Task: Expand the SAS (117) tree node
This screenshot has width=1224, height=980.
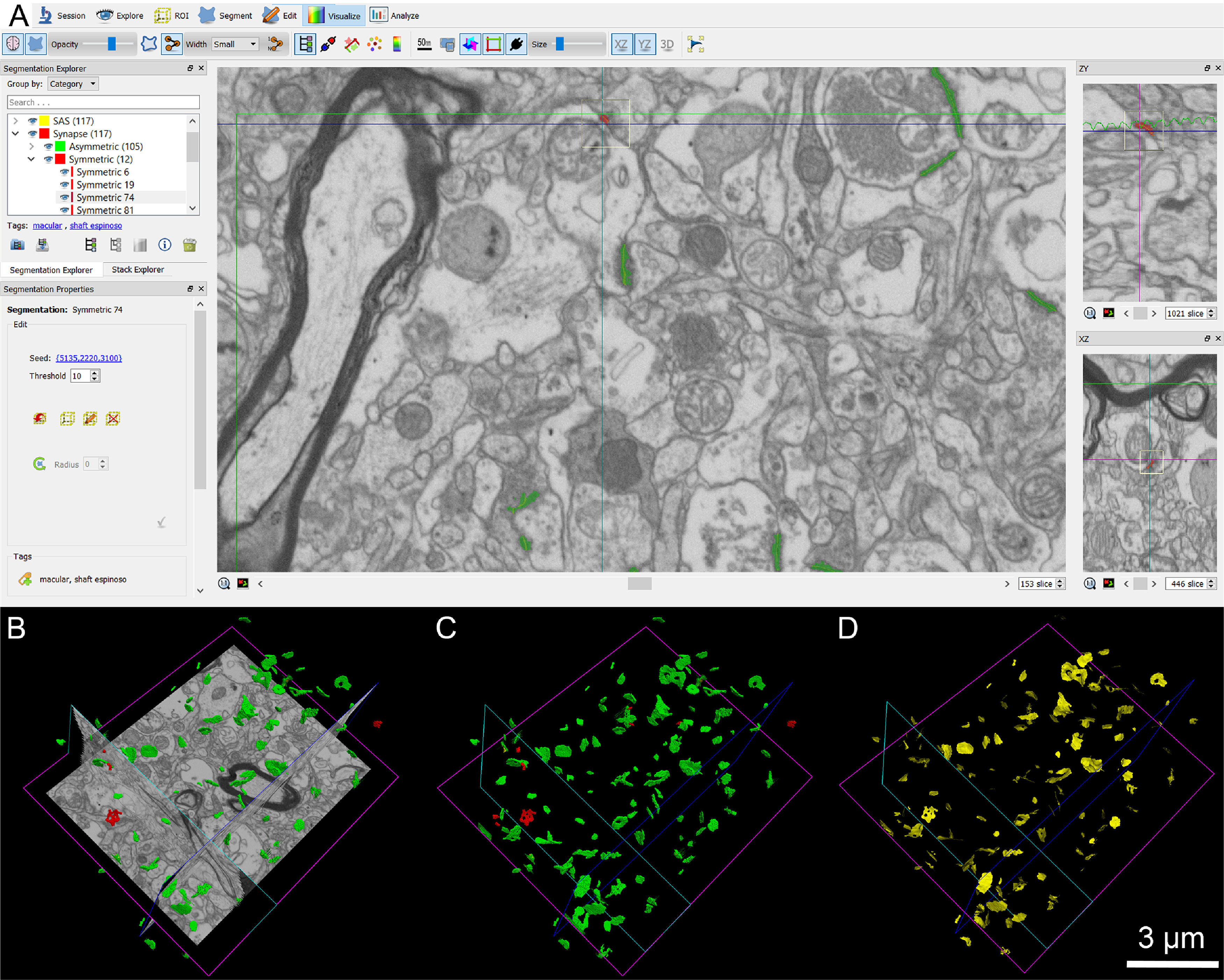Action: coord(15,121)
